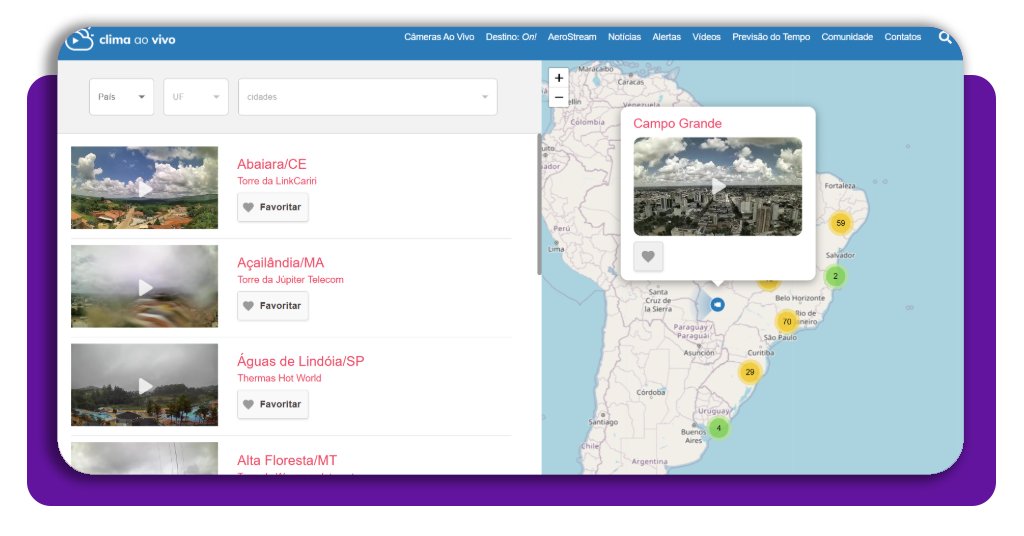Open Previsão do Tempo menu item
The height and width of the screenshot is (536, 1024).
(771, 37)
